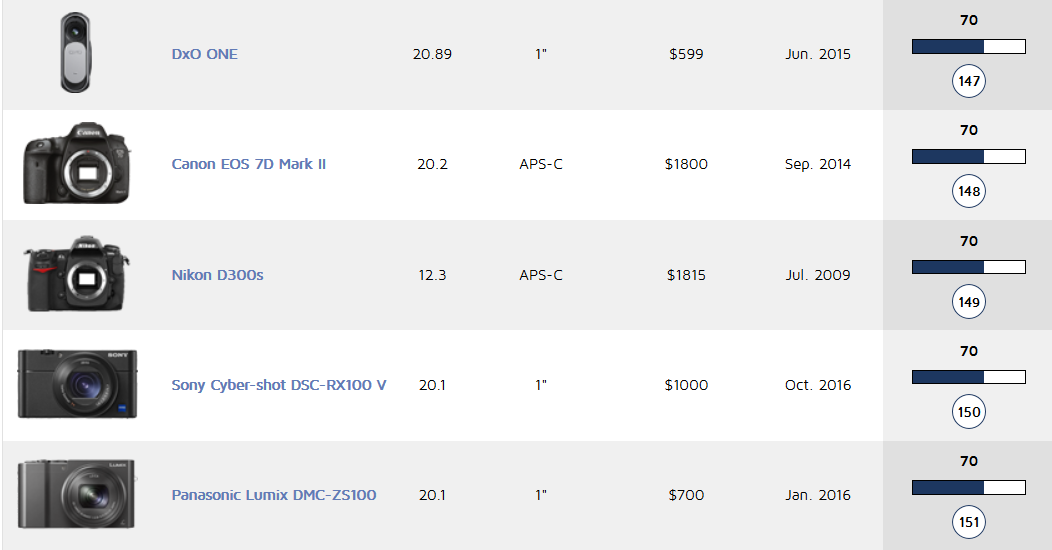Click the DxO ONE score bar
Viewport: 1052px width, 550px height.
pos(968,46)
